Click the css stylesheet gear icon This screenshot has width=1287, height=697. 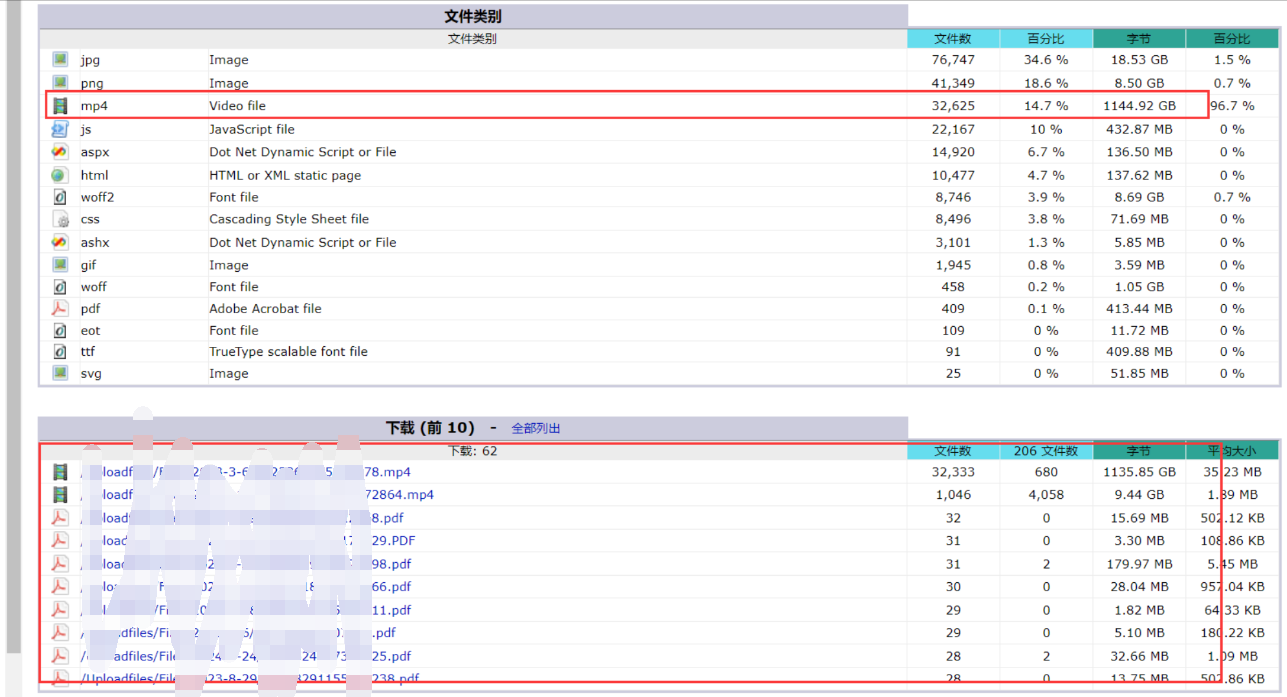(61, 219)
